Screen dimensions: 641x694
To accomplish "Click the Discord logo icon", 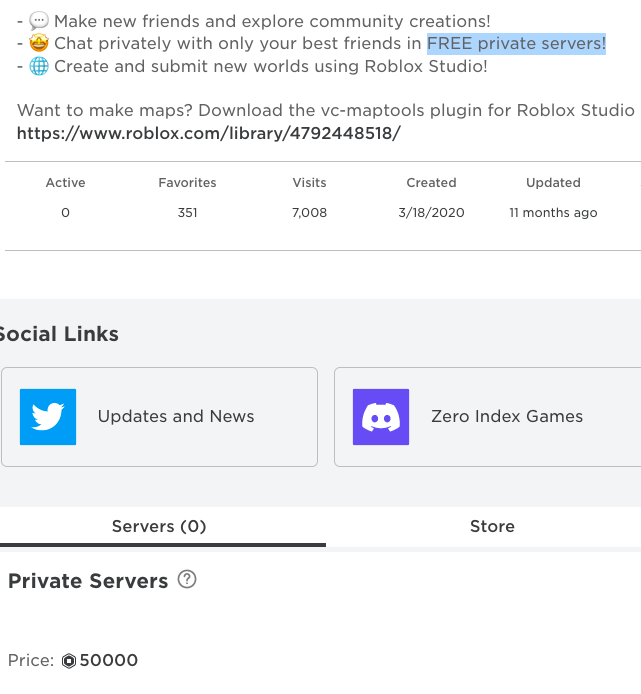I will pos(381,417).
